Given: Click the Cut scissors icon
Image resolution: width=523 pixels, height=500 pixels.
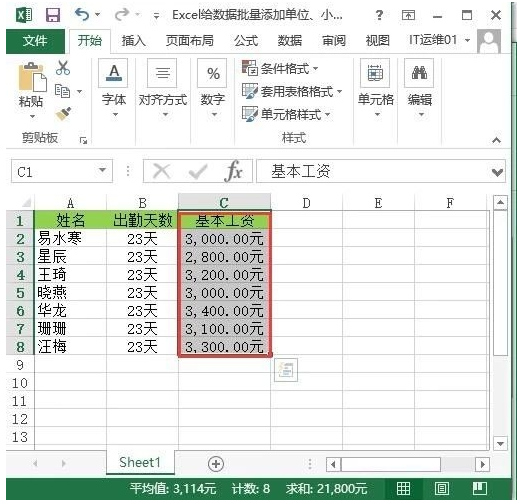Looking at the screenshot, I should pos(63,68).
